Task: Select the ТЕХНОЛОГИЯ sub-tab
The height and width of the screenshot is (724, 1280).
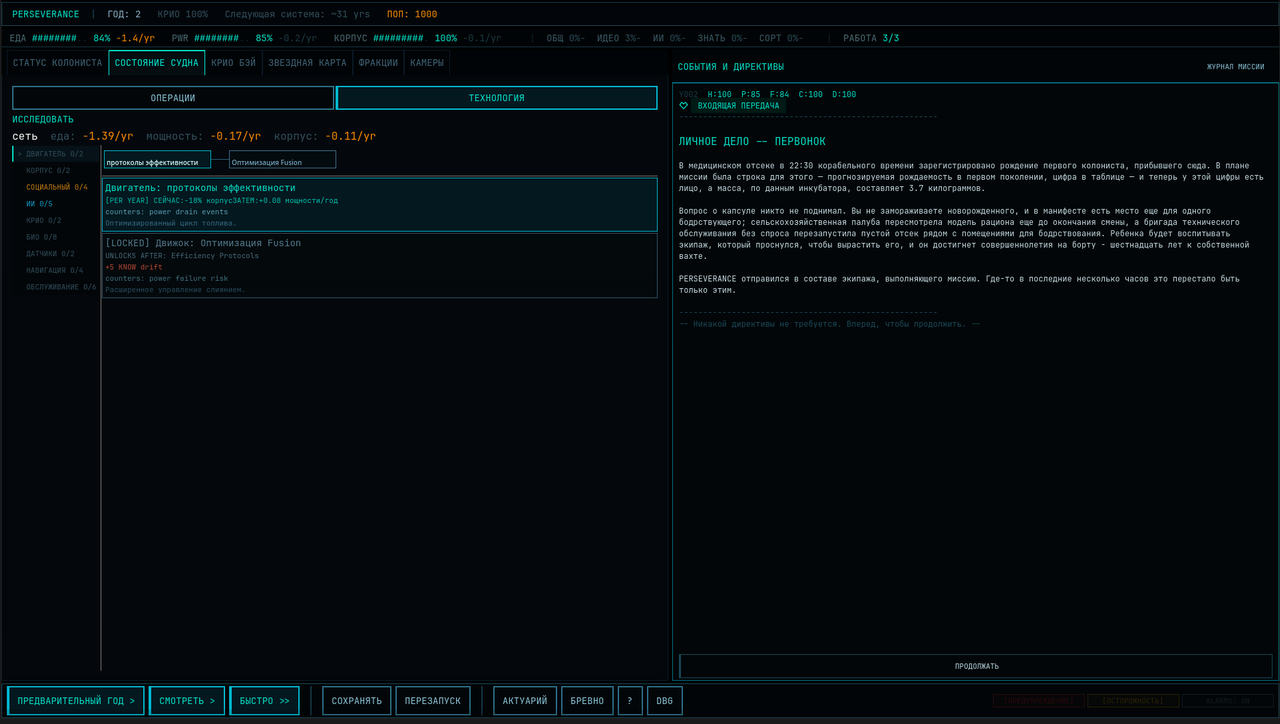Action: coord(497,98)
